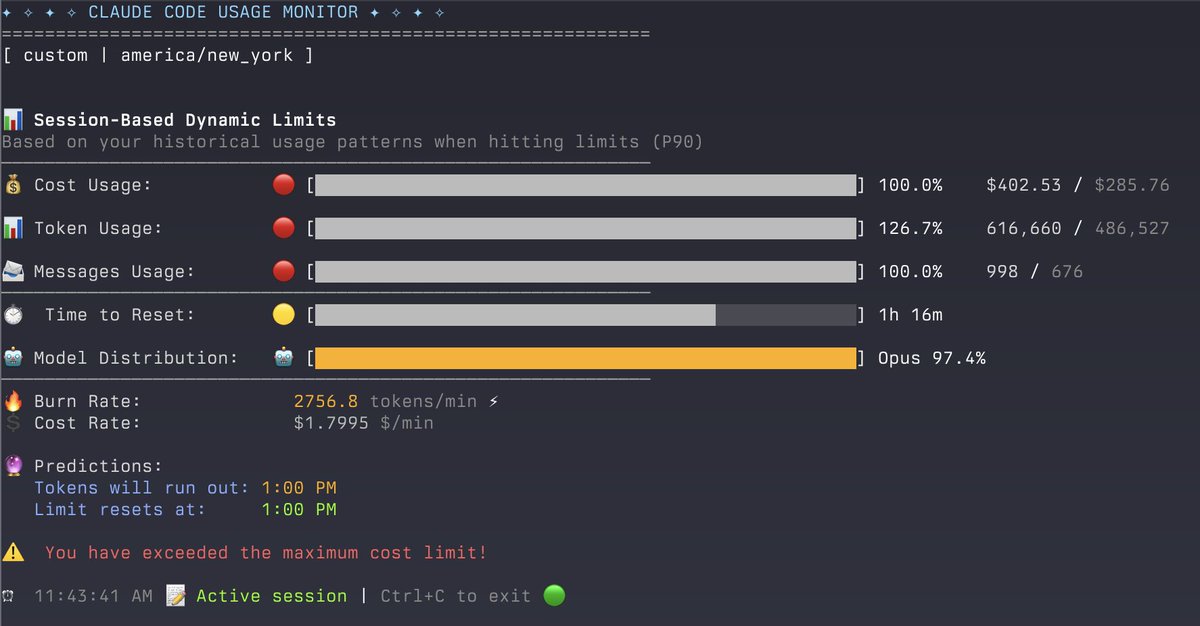The height and width of the screenshot is (626, 1200).
Task: Click the mail tray icon beside Messages Usage
Action: click(13, 271)
